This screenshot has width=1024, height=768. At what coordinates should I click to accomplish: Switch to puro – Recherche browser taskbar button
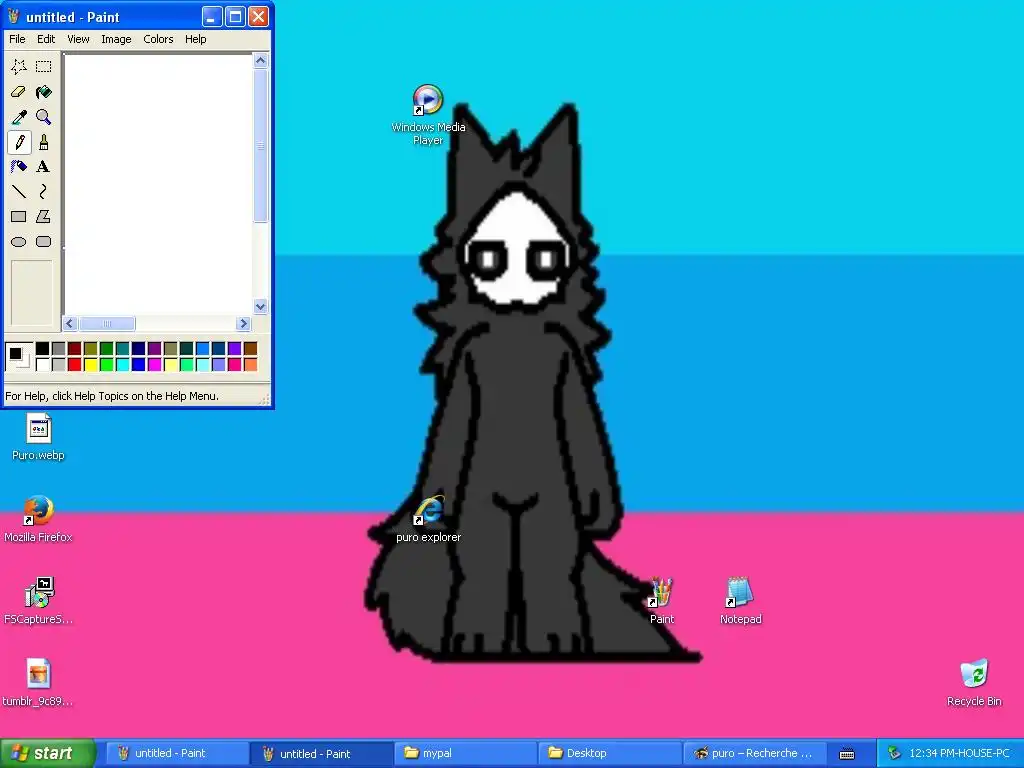tap(754, 754)
